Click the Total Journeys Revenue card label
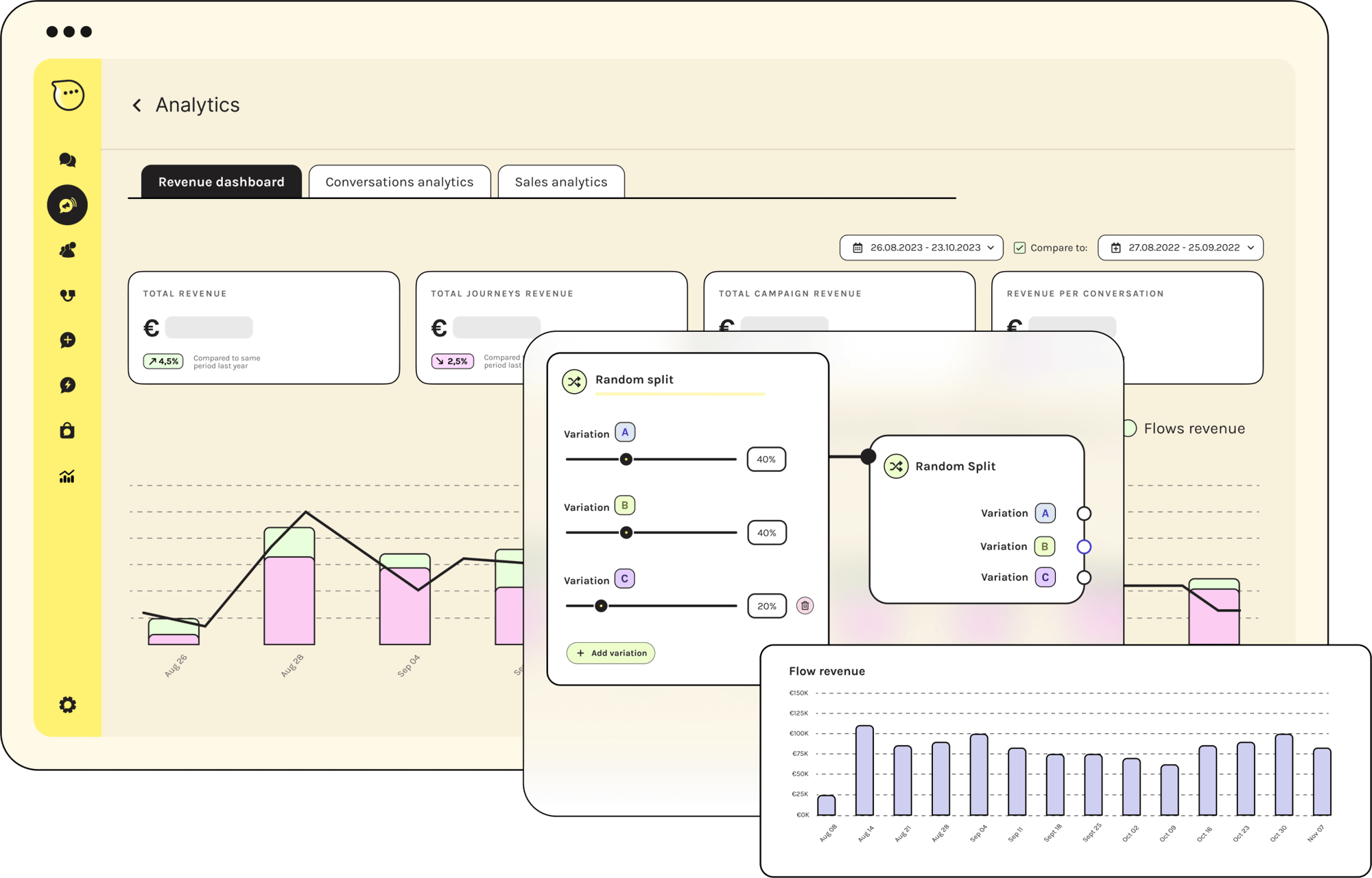 (x=501, y=294)
